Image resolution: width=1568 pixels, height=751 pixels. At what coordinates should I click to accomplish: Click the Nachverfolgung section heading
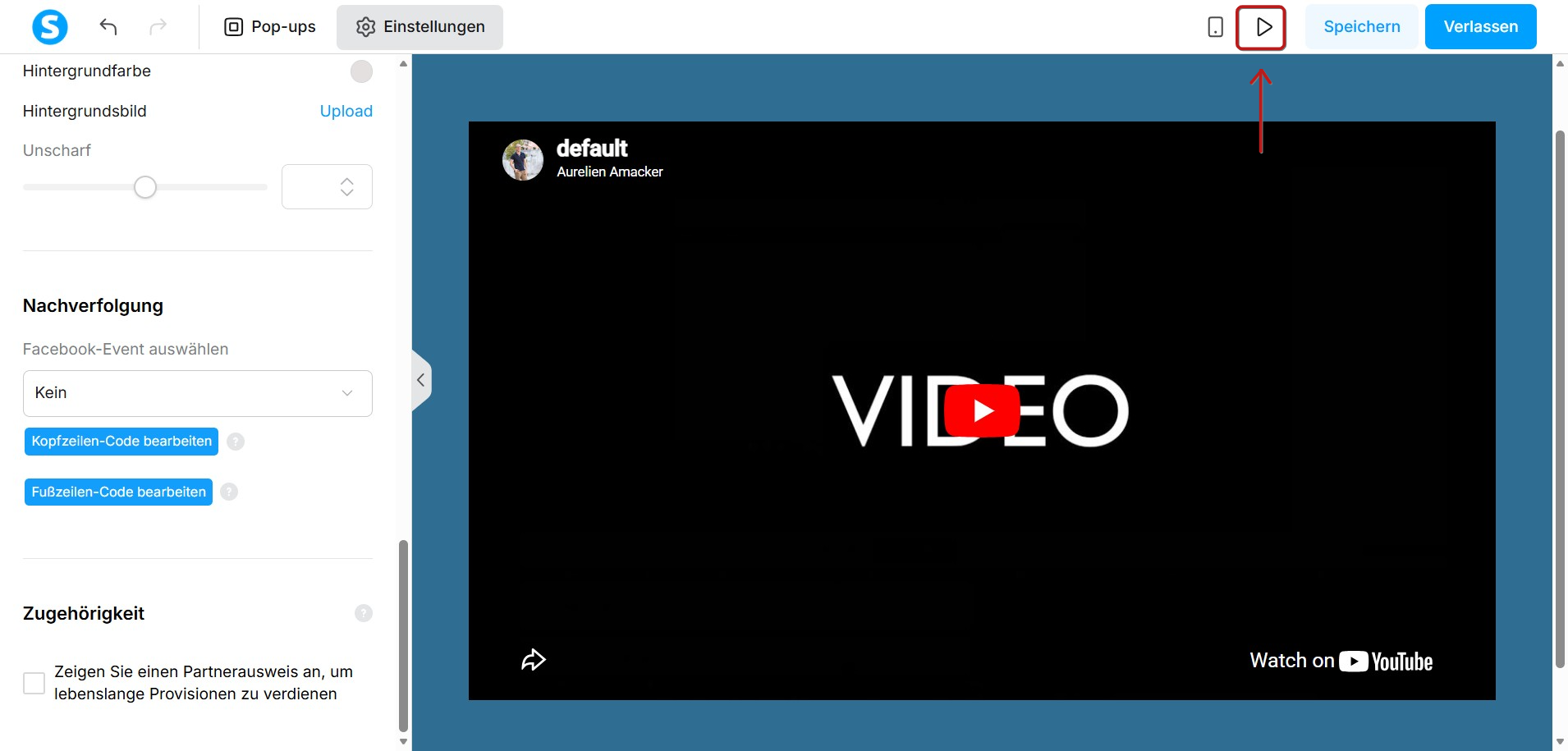[93, 306]
